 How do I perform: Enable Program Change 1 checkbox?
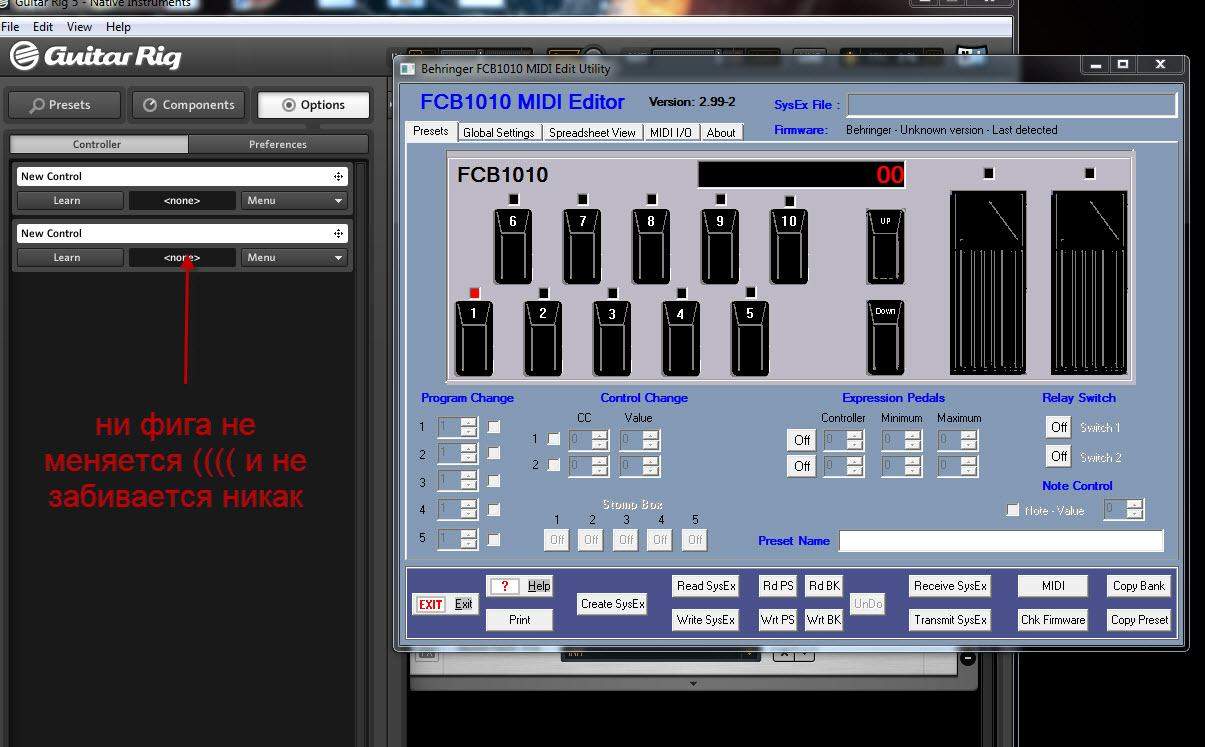pos(494,427)
